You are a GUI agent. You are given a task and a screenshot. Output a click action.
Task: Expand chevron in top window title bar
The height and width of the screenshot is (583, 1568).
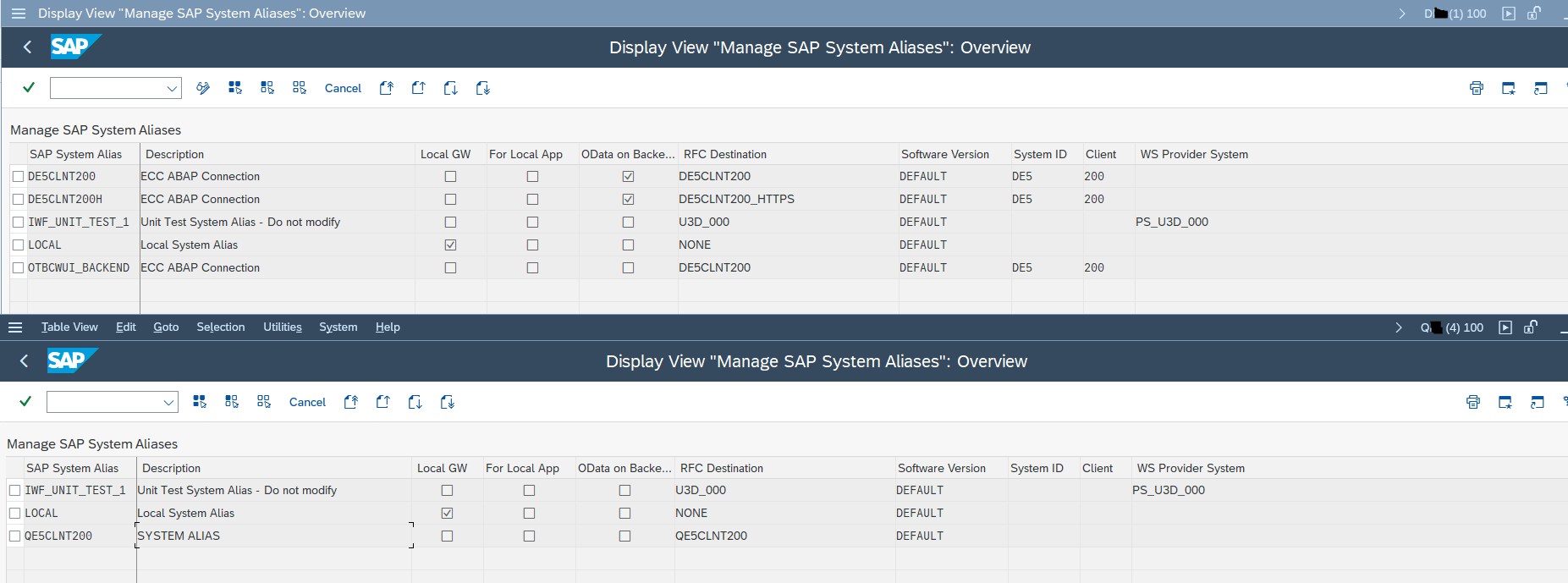coord(1402,14)
